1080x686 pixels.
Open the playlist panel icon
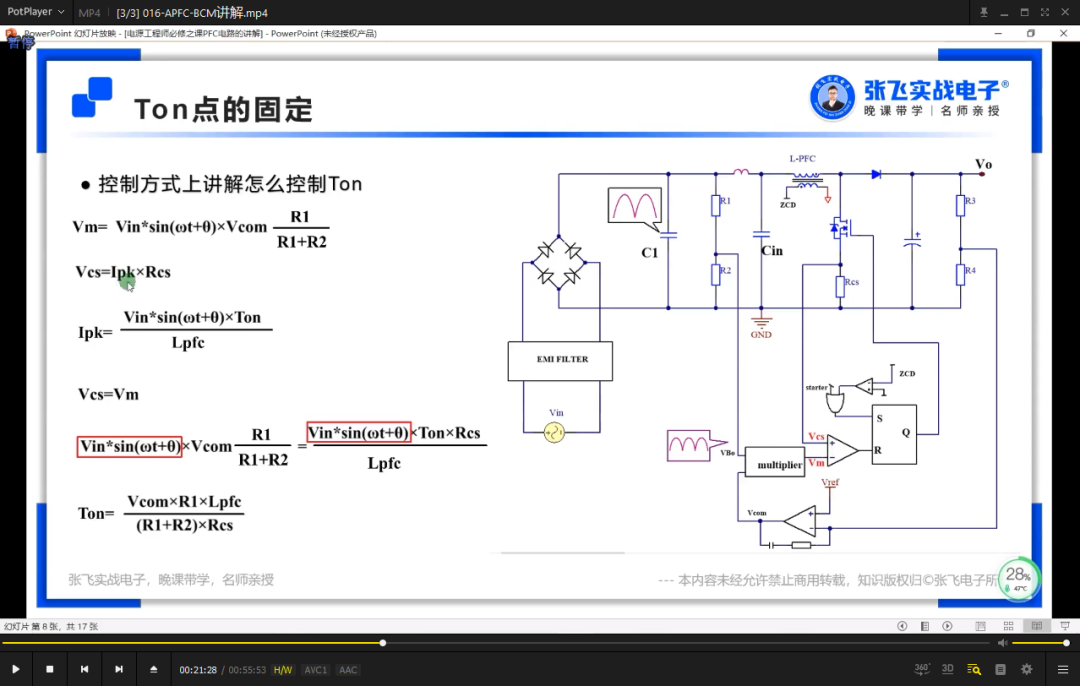click(1000, 669)
